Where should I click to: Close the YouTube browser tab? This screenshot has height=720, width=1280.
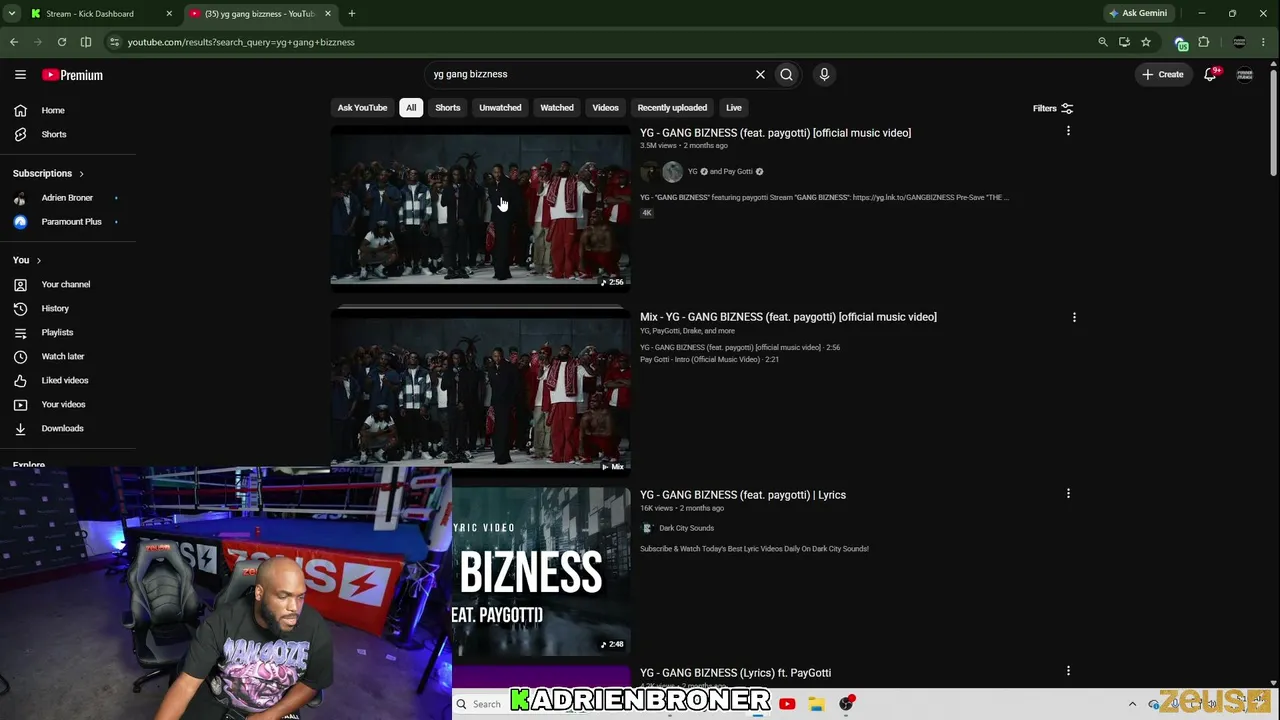tap(327, 14)
